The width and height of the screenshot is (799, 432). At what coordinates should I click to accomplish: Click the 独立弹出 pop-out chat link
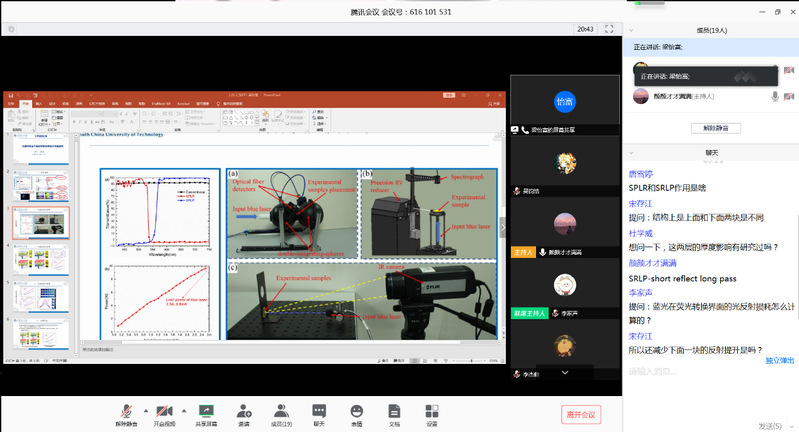coord(780,360)
